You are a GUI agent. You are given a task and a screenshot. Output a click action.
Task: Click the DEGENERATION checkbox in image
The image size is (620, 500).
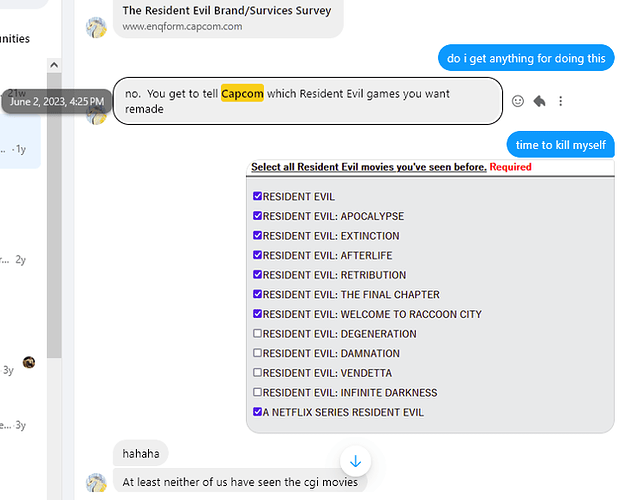257,333
